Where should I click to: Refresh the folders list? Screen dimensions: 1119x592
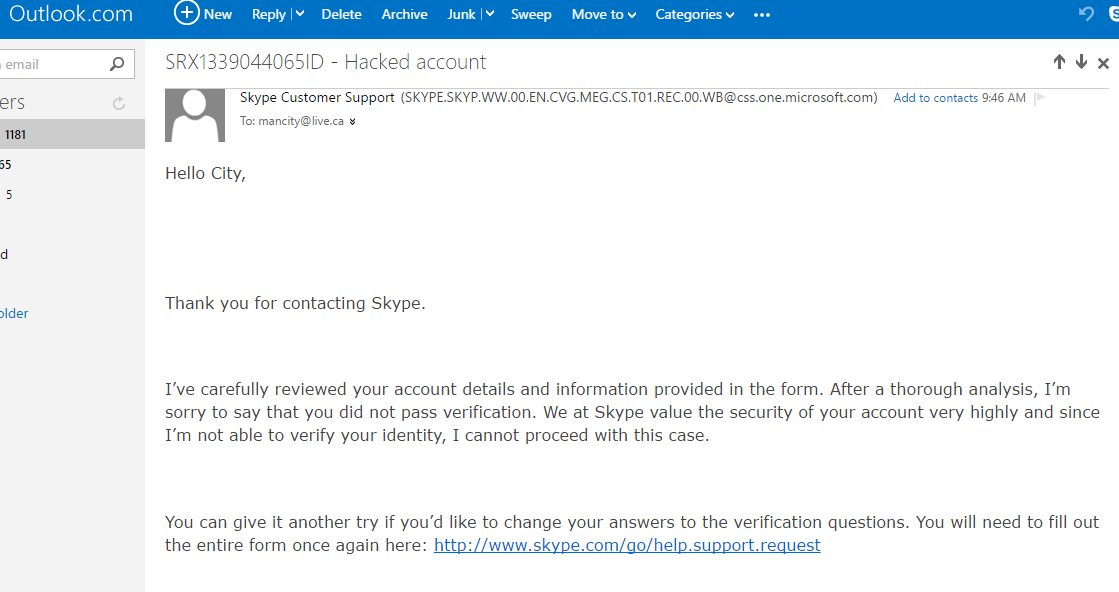(119, 103)
